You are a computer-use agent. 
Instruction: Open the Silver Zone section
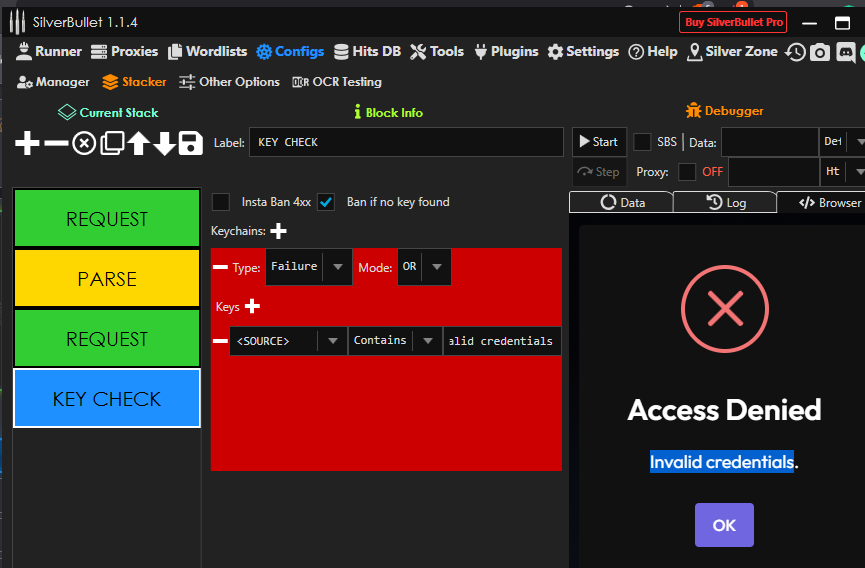click(733, 51)
